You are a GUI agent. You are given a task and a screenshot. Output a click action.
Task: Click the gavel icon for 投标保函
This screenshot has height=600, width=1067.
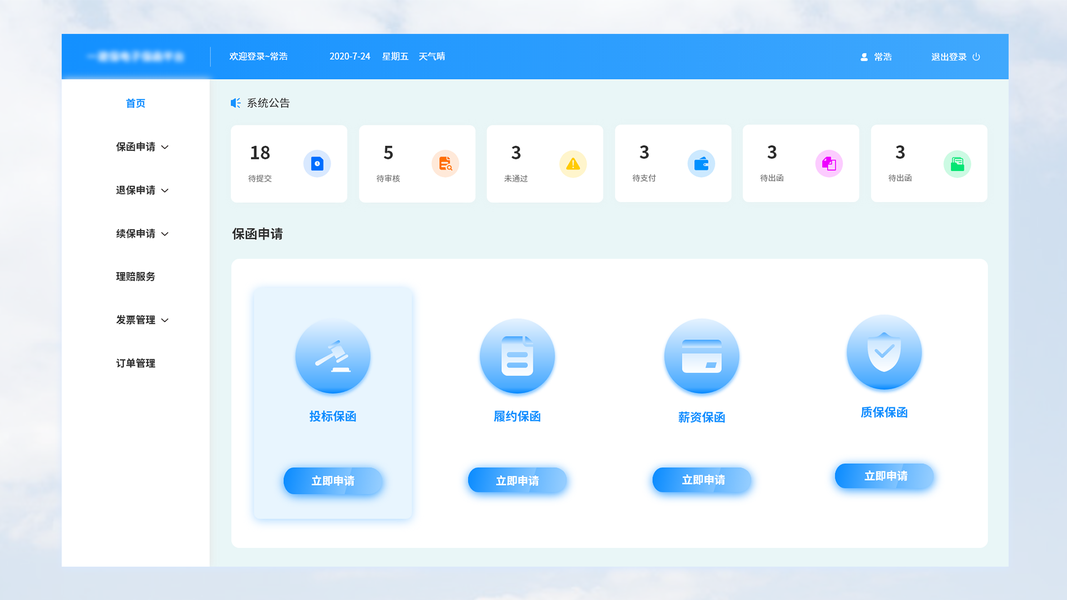(x=333, y=356)
